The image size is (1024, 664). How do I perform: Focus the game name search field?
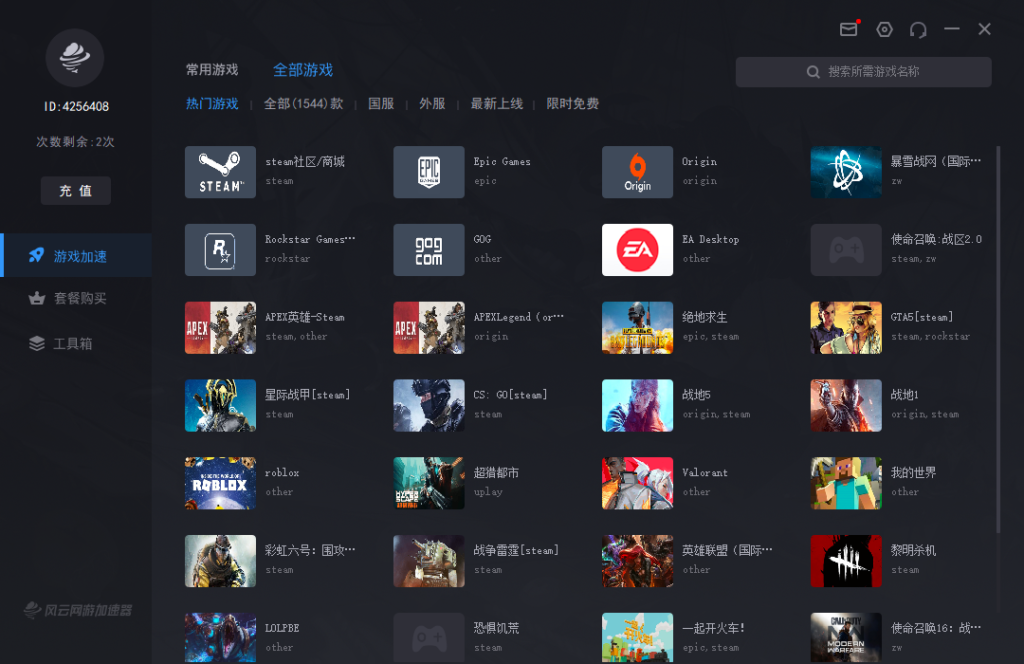coord(863,72)
